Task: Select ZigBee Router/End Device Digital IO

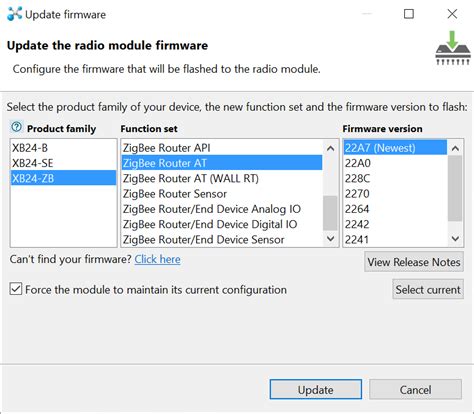Action: click(222, 224)
